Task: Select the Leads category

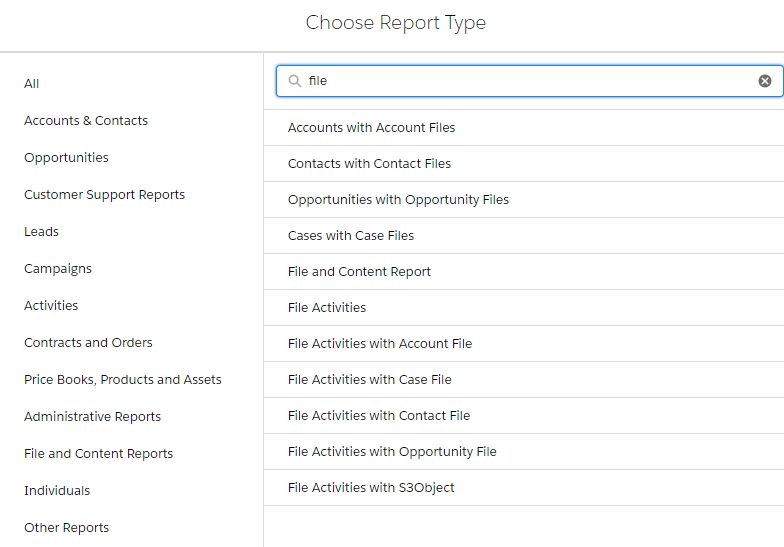Action: (41, 232)
